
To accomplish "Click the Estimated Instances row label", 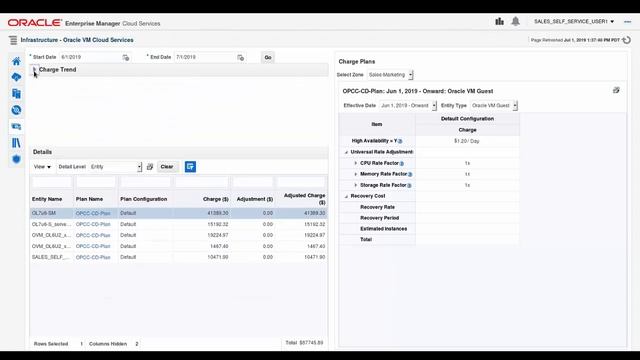I will pyautogui.click(x=383, y=229).
